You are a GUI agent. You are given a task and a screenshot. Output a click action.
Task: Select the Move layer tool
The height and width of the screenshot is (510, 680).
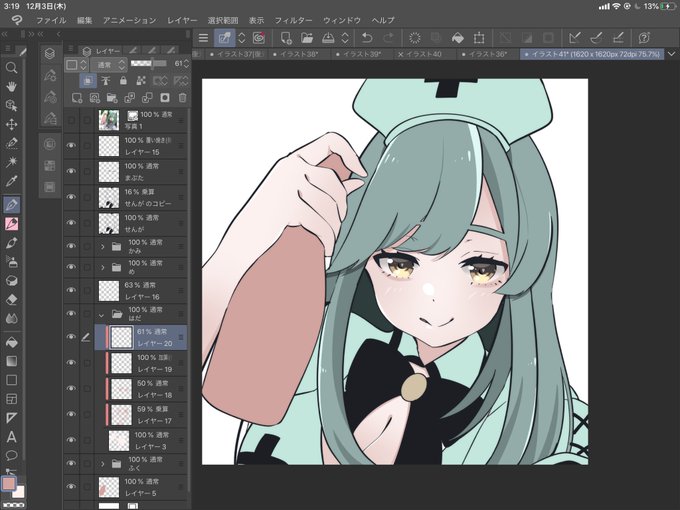coord(11,124)
